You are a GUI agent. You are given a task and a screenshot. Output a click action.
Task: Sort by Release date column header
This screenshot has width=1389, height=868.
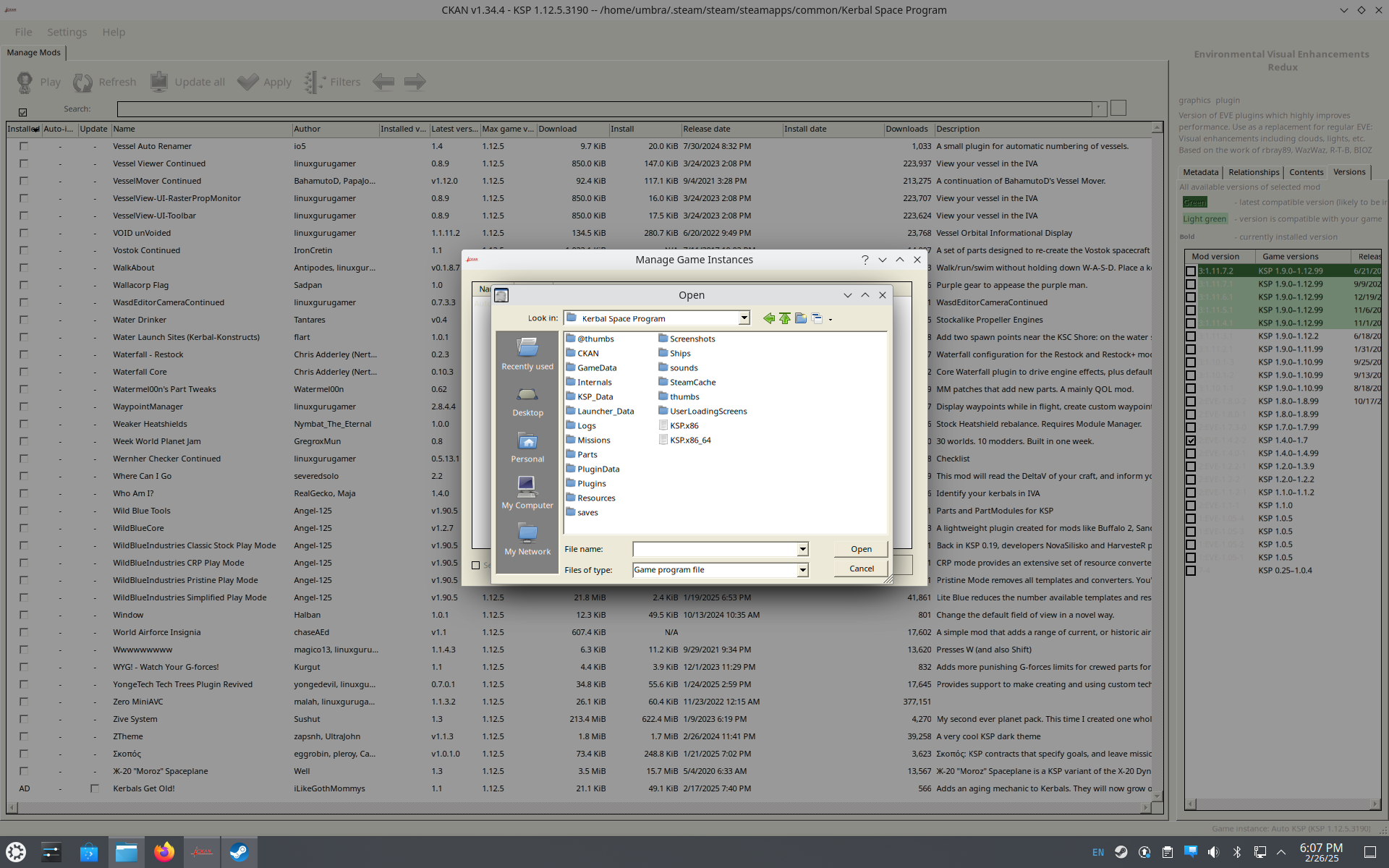(731, 129)
